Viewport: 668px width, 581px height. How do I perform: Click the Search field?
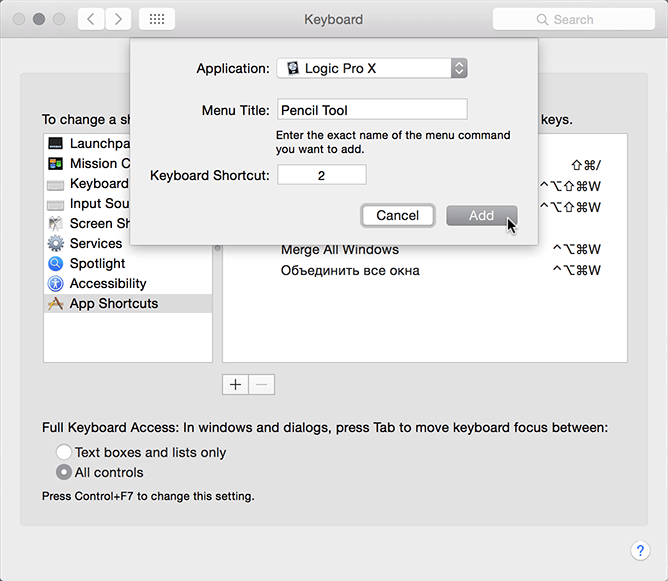573,19
